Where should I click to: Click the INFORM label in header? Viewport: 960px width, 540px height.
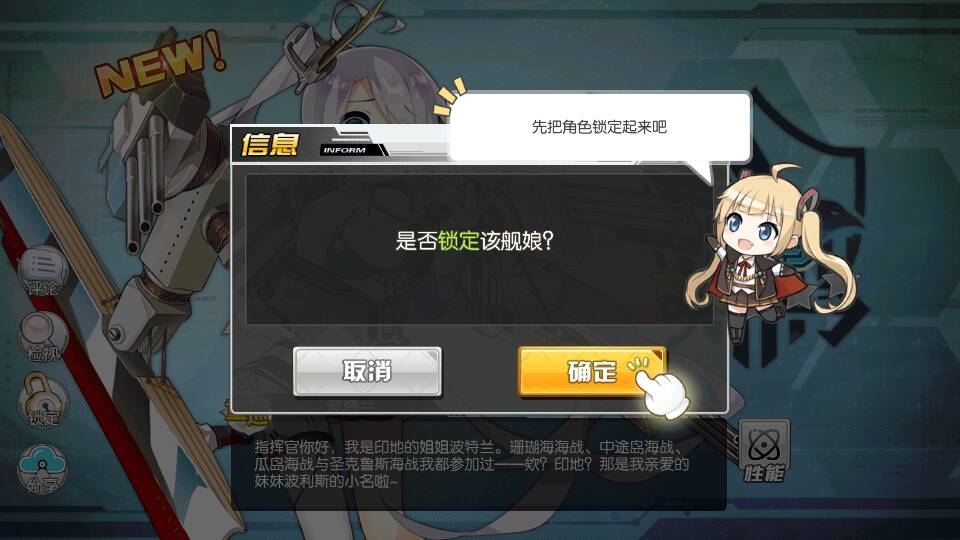click(x=345, y=150)
